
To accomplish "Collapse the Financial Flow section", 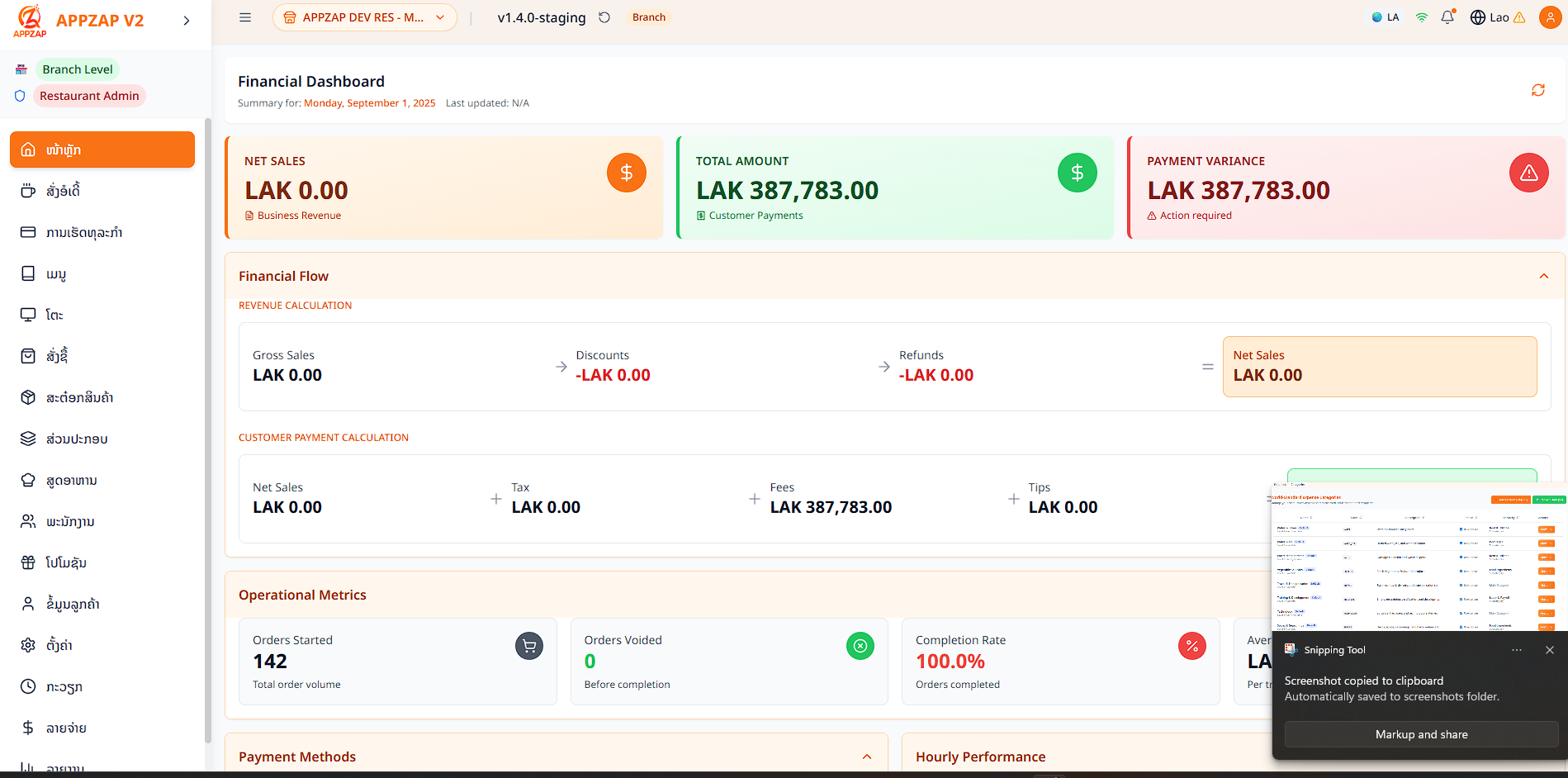I will point(1543,276).
